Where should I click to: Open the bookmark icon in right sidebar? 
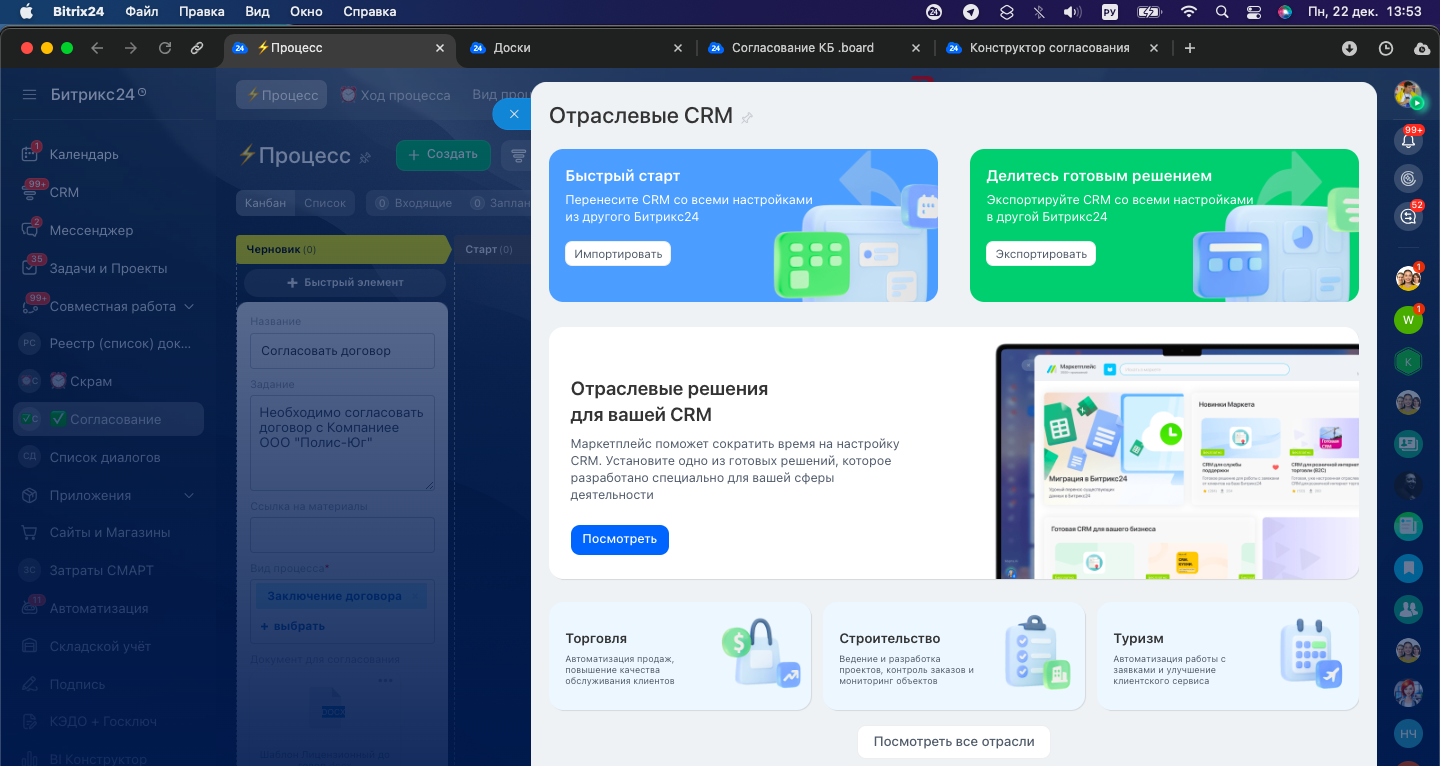pos(1408,567)
